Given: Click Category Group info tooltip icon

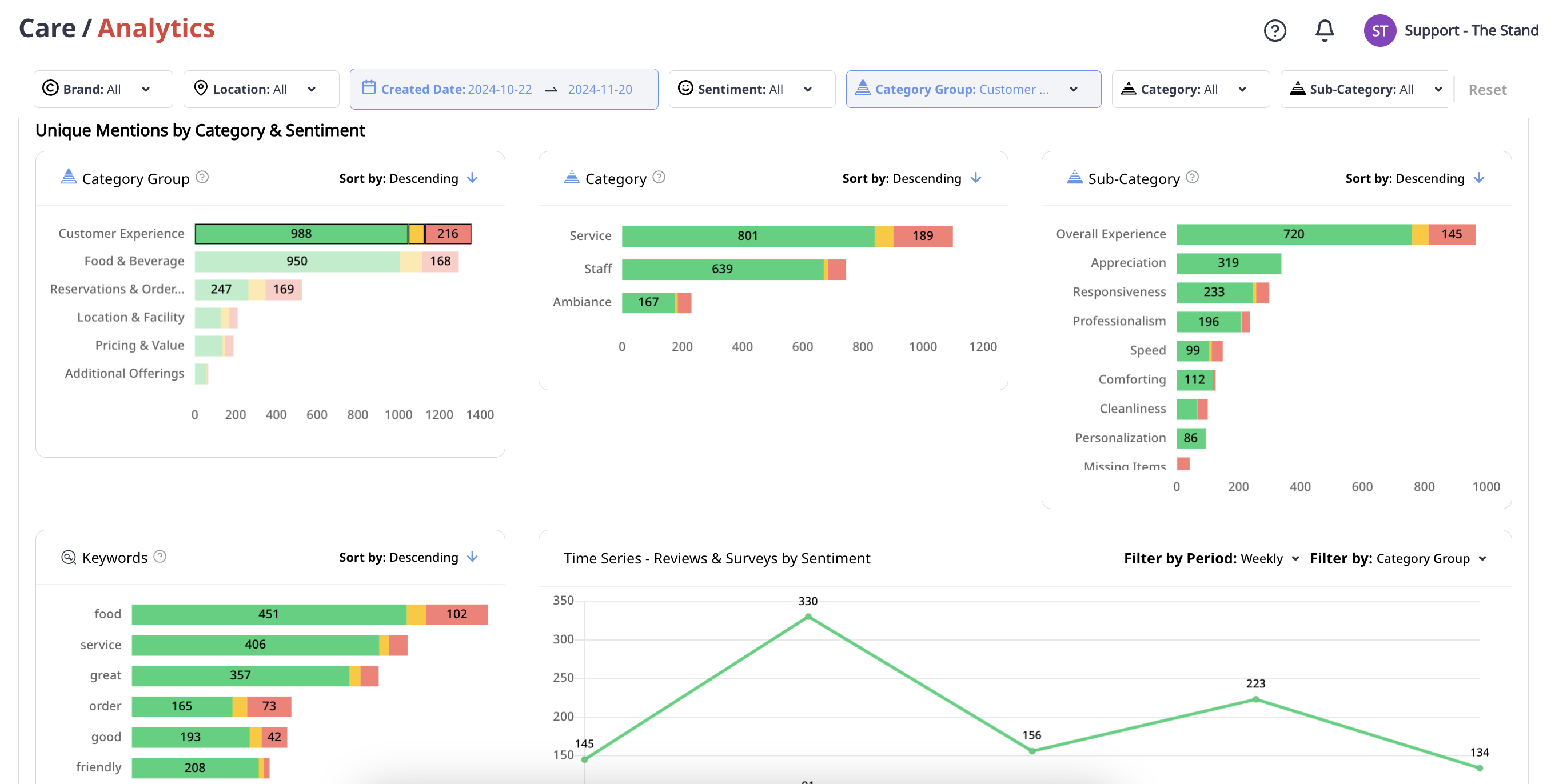Looking at the screenshot, I should tap(202, 178).
